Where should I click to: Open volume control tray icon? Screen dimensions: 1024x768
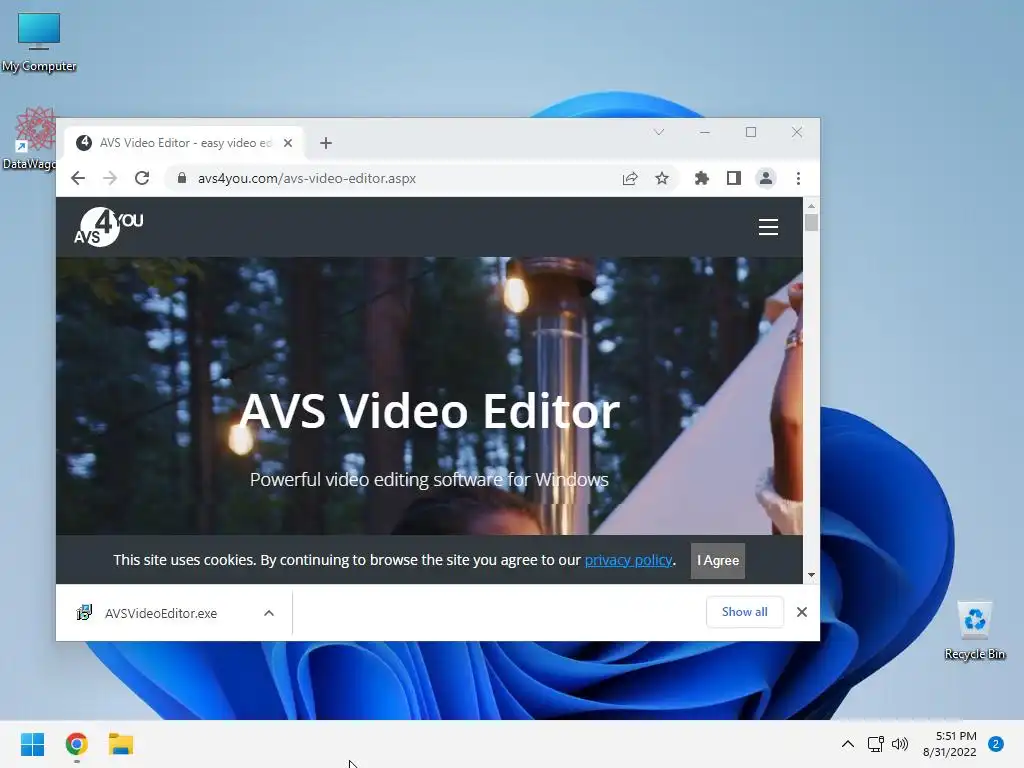click(x=900, y=744)
